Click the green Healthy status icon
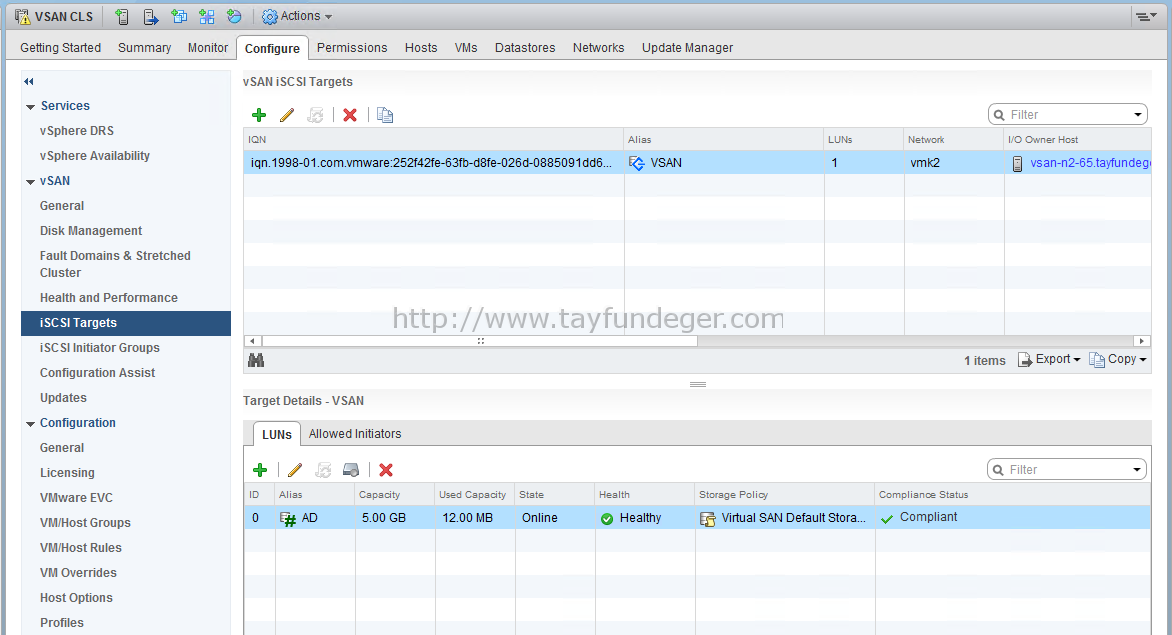 (x=607, y=518)
